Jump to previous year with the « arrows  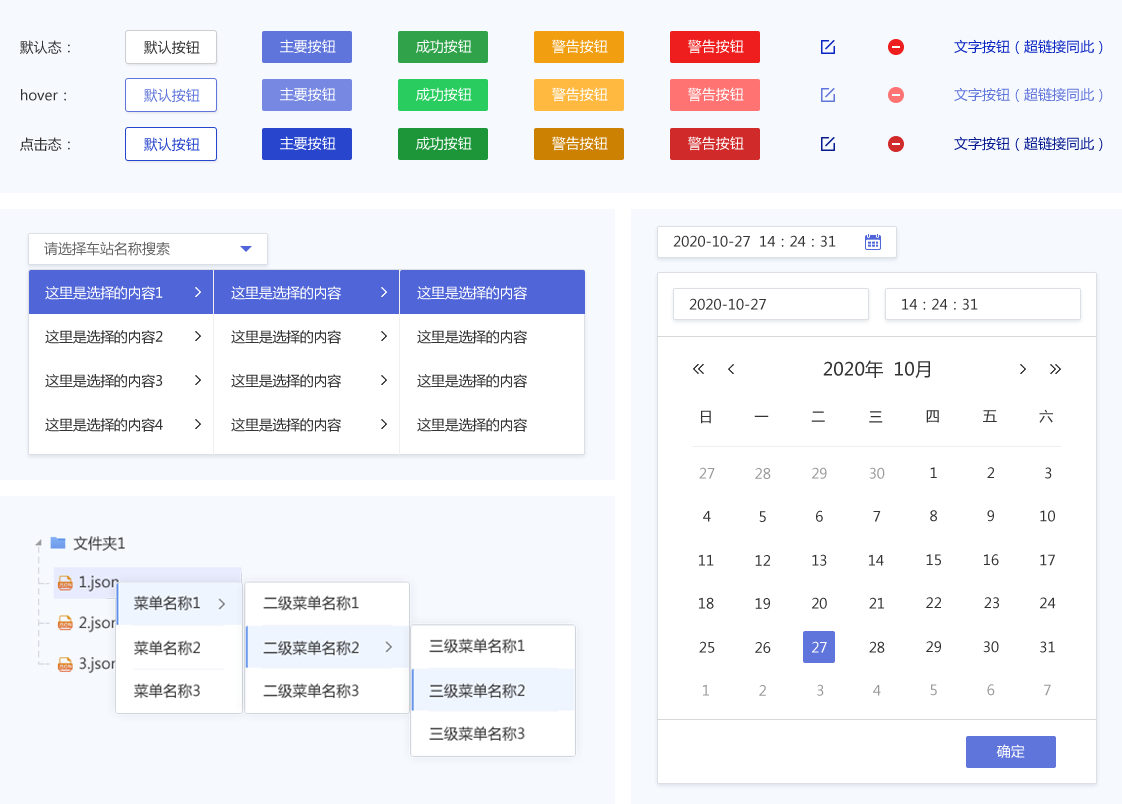[698, 369]
